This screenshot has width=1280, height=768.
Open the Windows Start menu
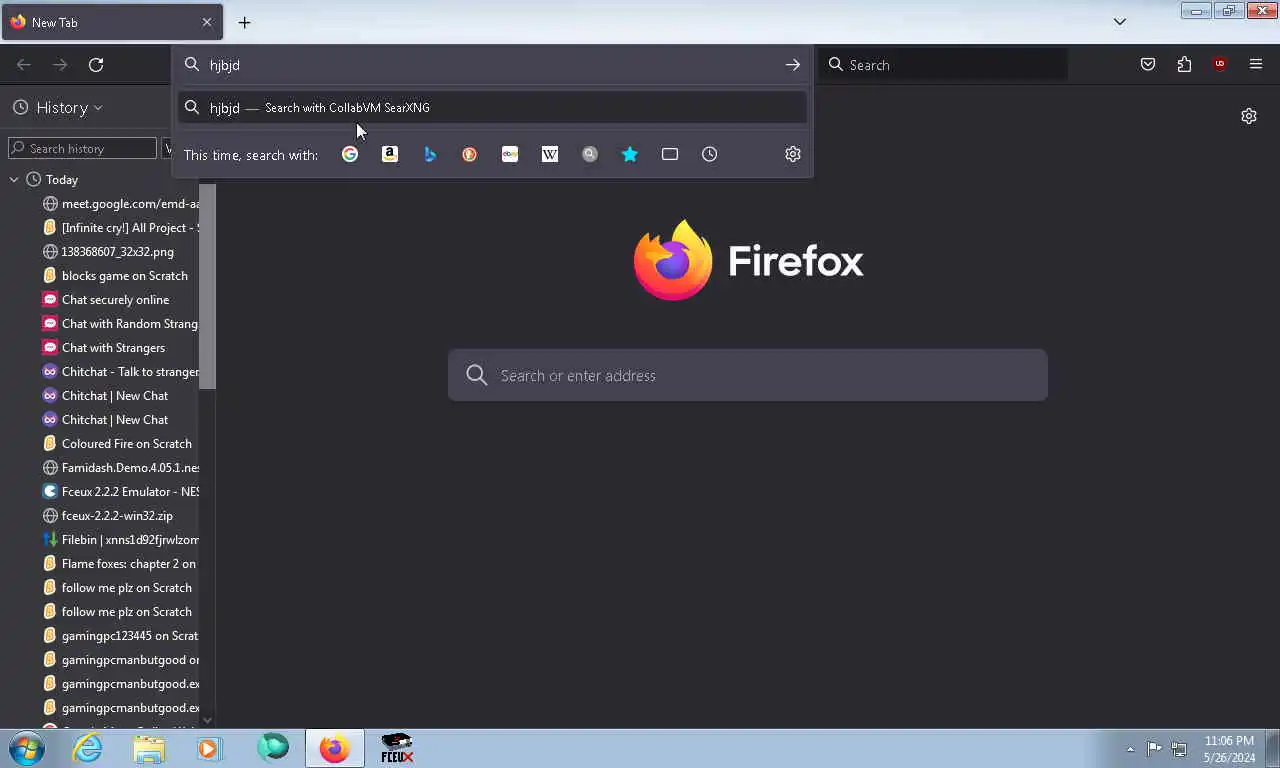coord(27,748)
